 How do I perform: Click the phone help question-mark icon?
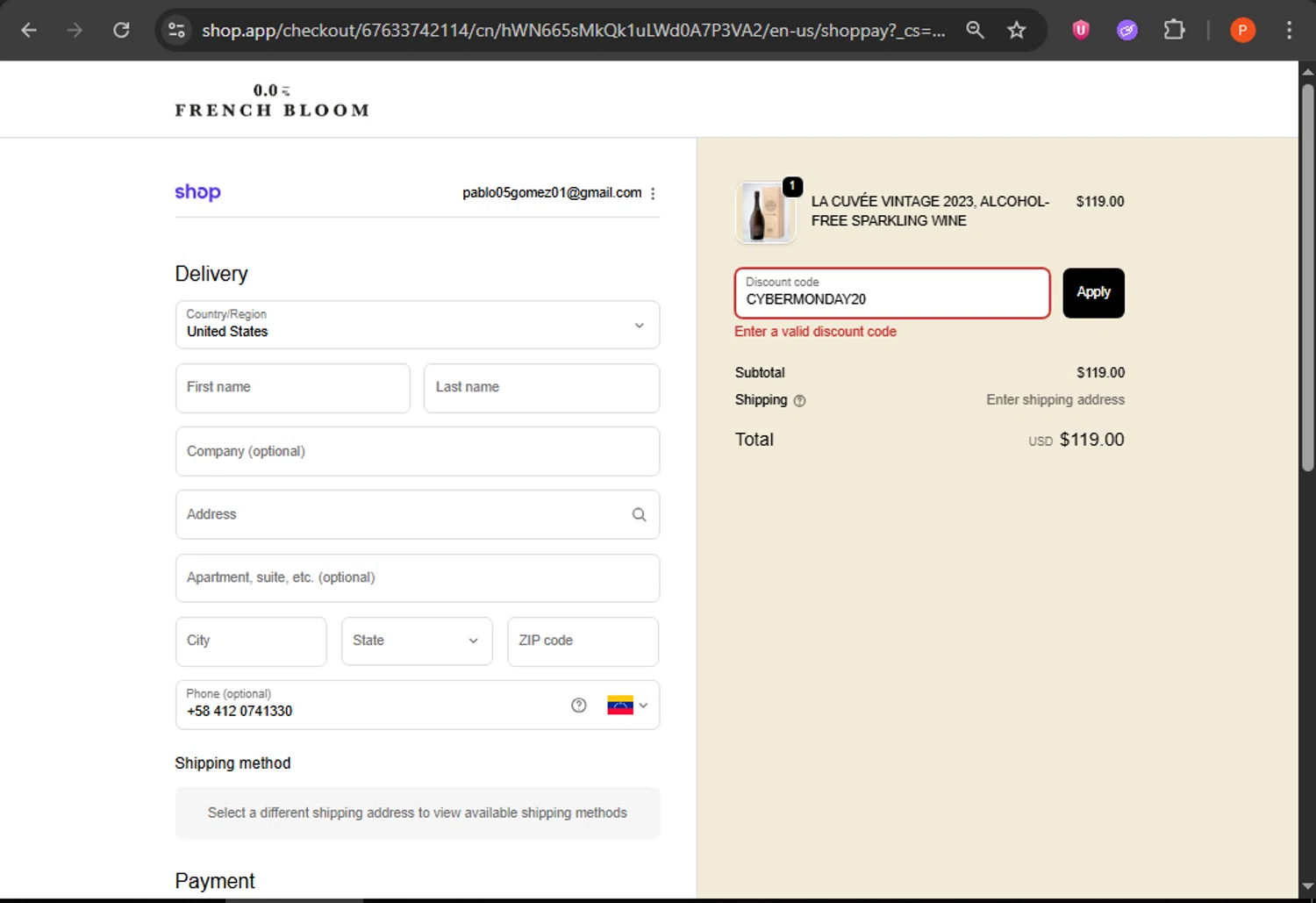[x=579, y=705]
